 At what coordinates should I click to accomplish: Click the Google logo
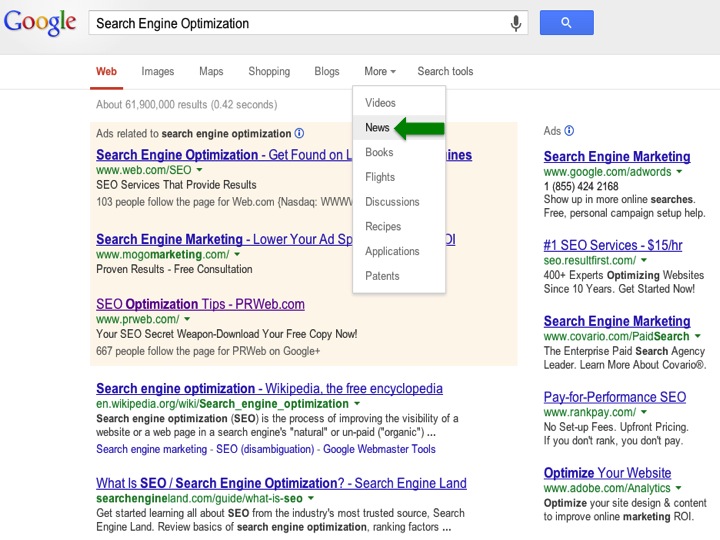pyautogui.click(x=40, y=22)
